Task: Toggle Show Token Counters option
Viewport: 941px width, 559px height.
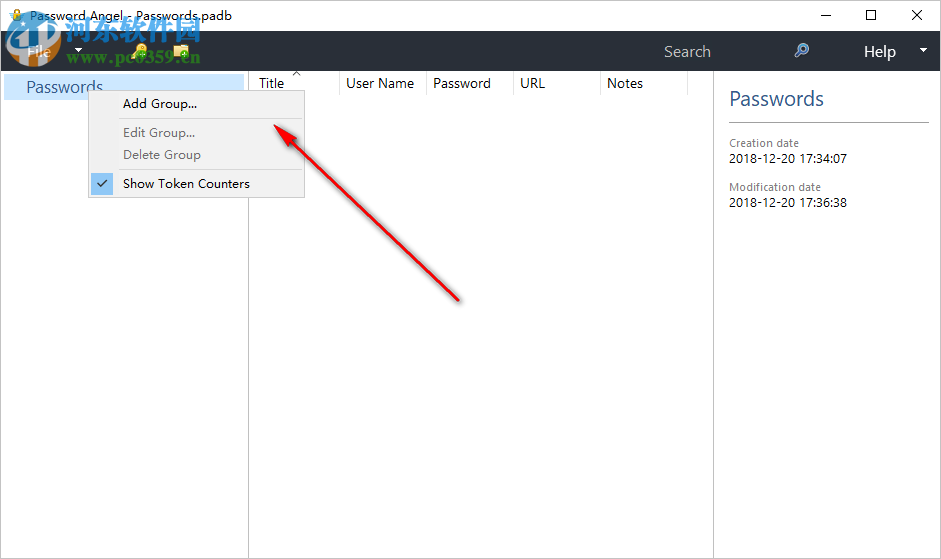Action: tap(197, 184)
